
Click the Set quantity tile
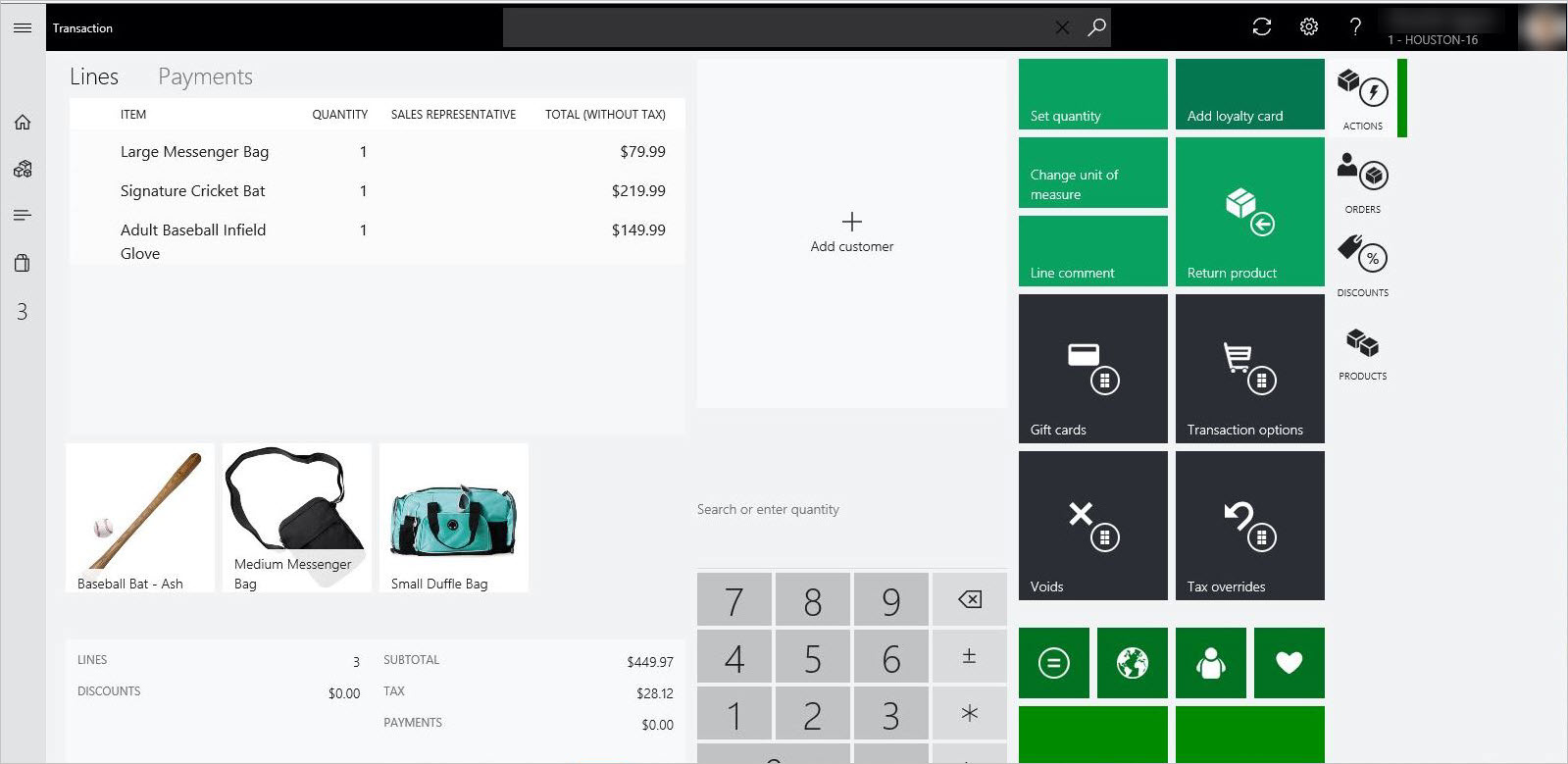click(x=1093, y=94)
